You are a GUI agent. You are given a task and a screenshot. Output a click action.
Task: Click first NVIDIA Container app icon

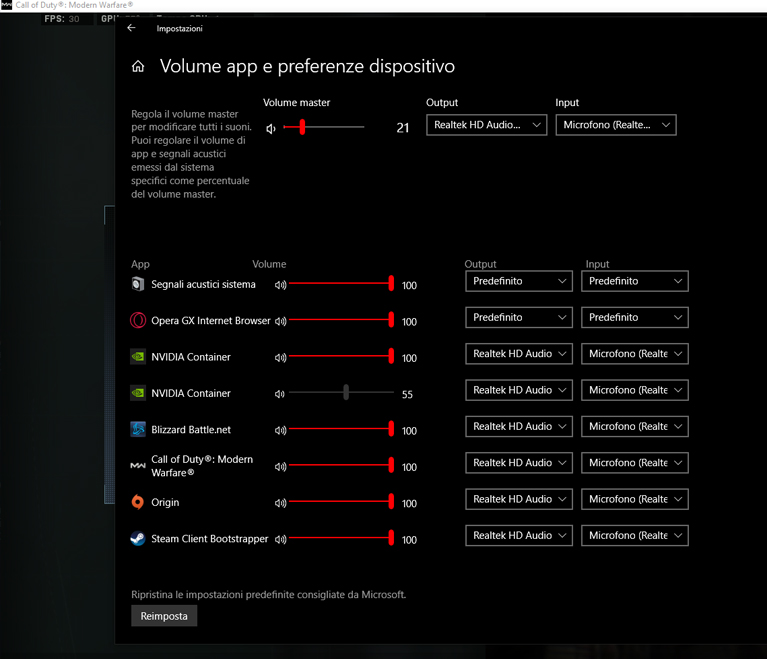tap(138, 357)
